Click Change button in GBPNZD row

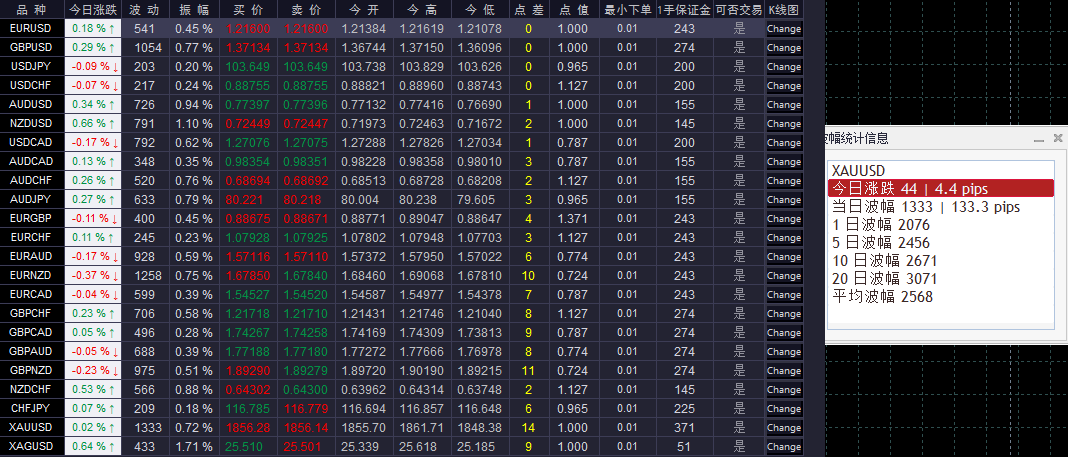coord(783,371)
